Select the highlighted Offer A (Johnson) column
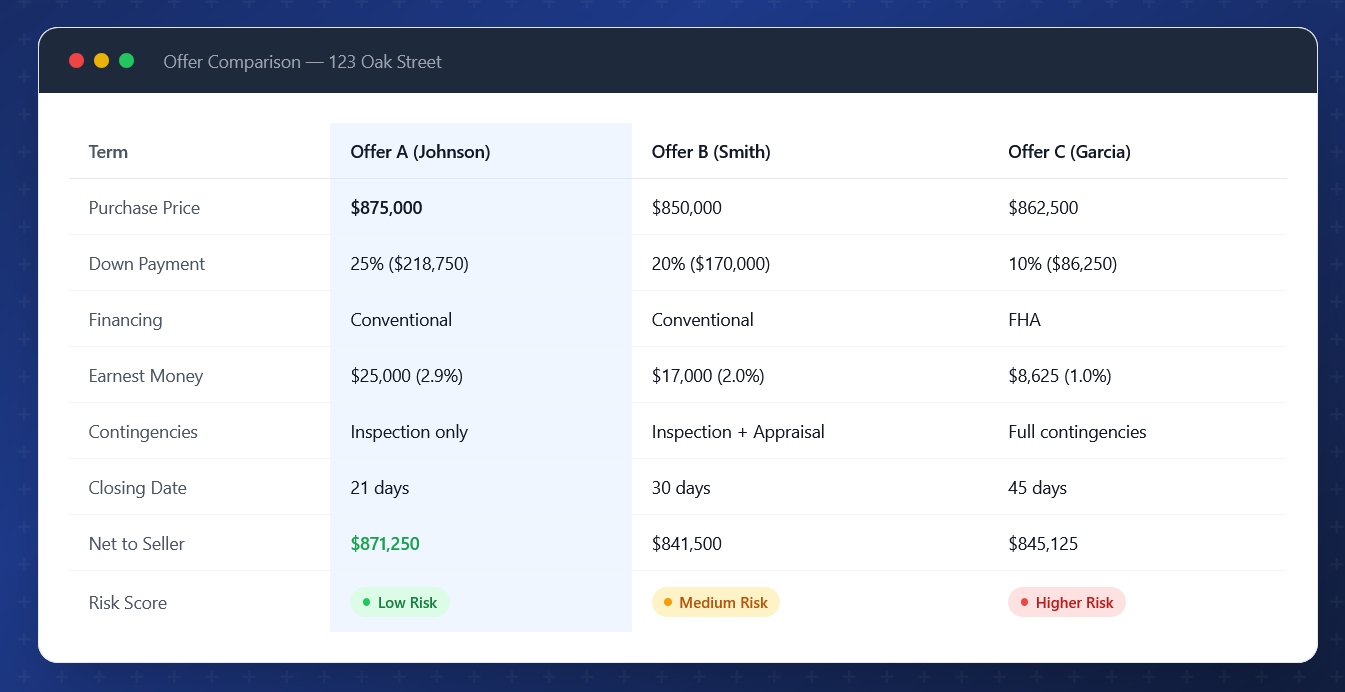Image resolution: width=1345 pixels, height=692 pixels. [x=480, y=375]
